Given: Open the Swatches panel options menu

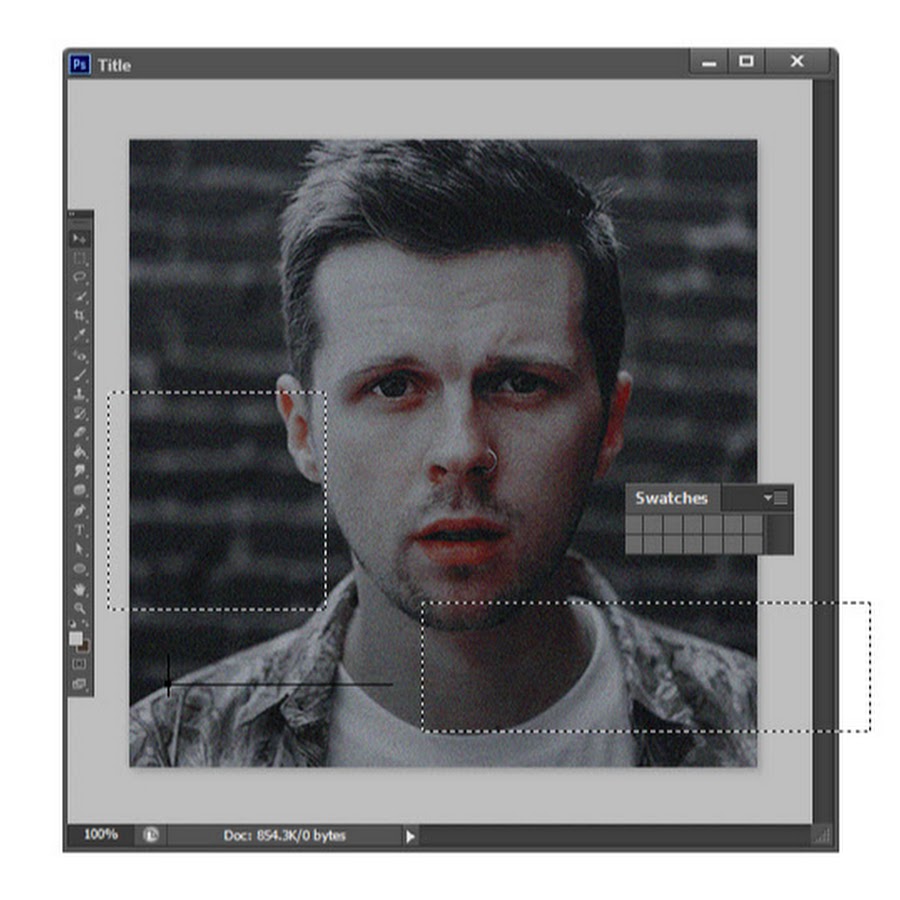Looking at the screenshot, I should coord(775,498).
